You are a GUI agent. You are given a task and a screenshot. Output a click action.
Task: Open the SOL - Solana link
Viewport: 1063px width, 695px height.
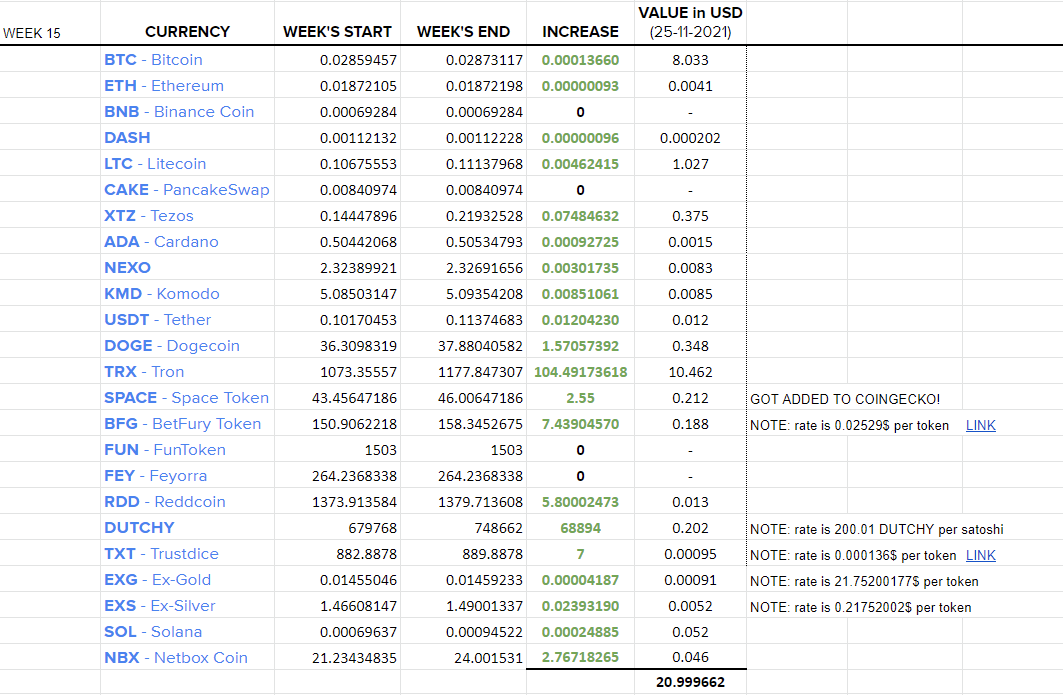[153, 632]
